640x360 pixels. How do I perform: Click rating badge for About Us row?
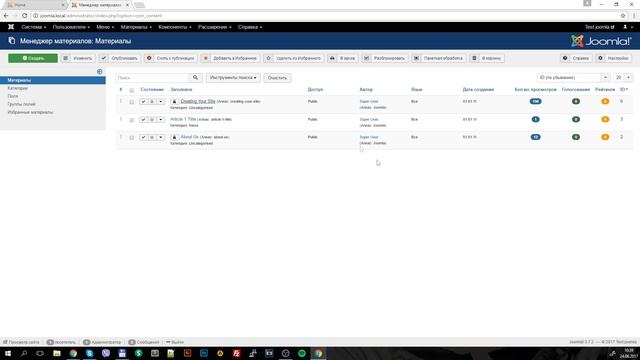[605, 137]
